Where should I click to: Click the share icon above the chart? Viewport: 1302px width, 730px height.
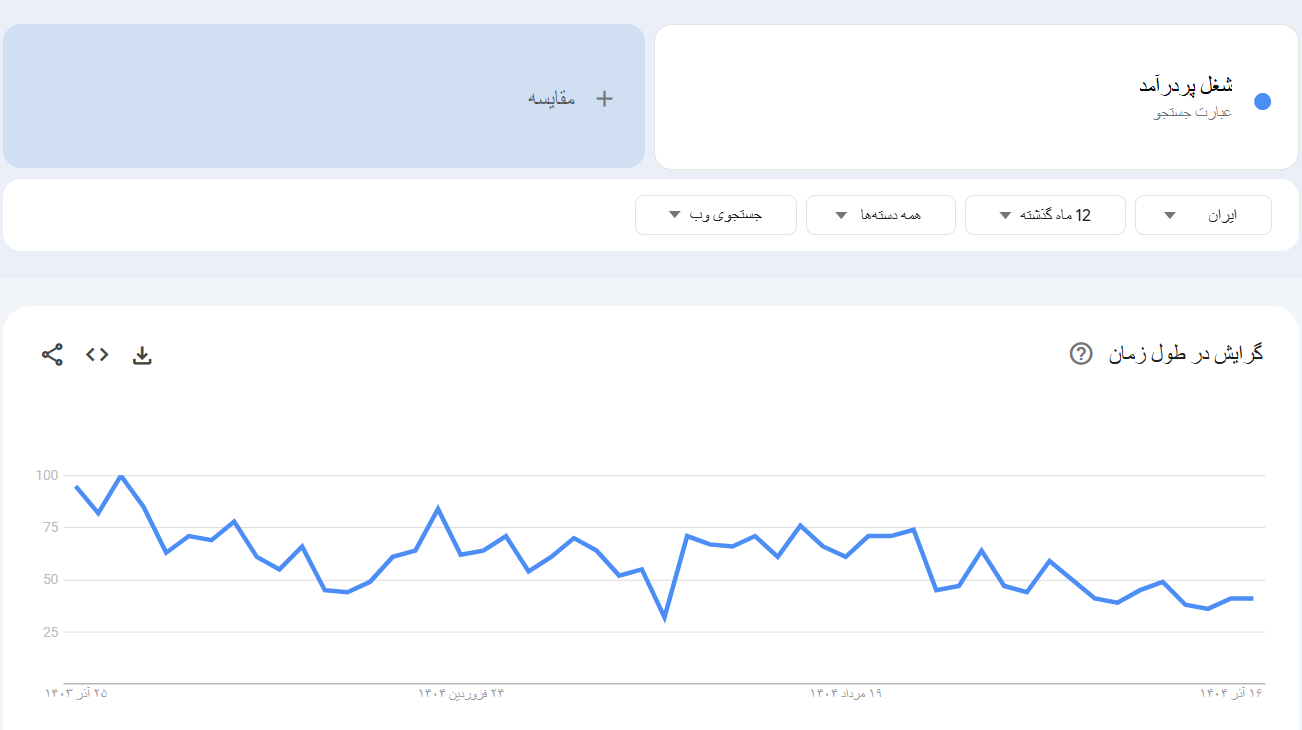point(52,354)
